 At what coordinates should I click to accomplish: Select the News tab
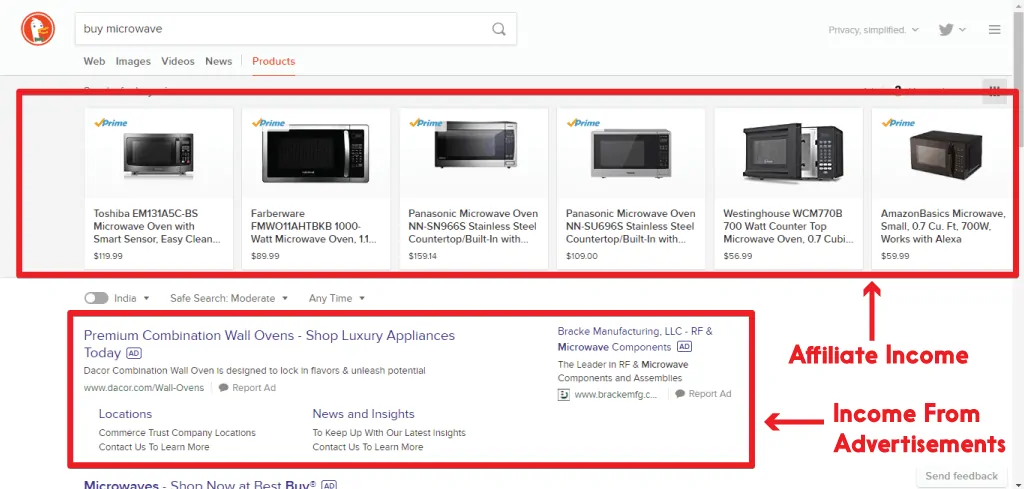(x=218, y=61)
